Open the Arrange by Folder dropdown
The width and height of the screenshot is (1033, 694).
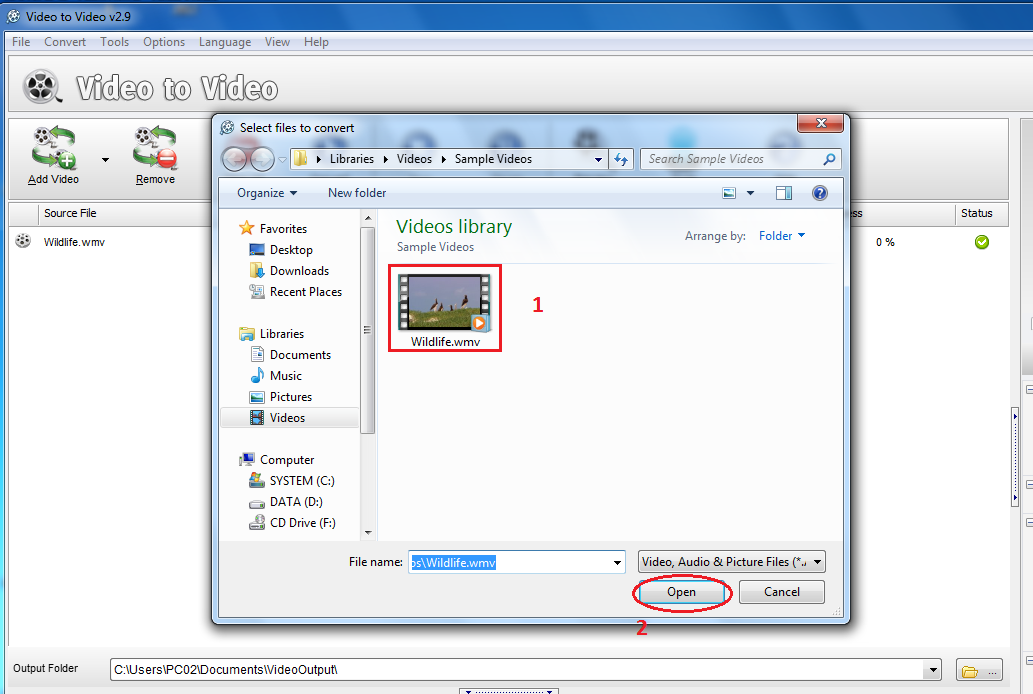(782, 236)
